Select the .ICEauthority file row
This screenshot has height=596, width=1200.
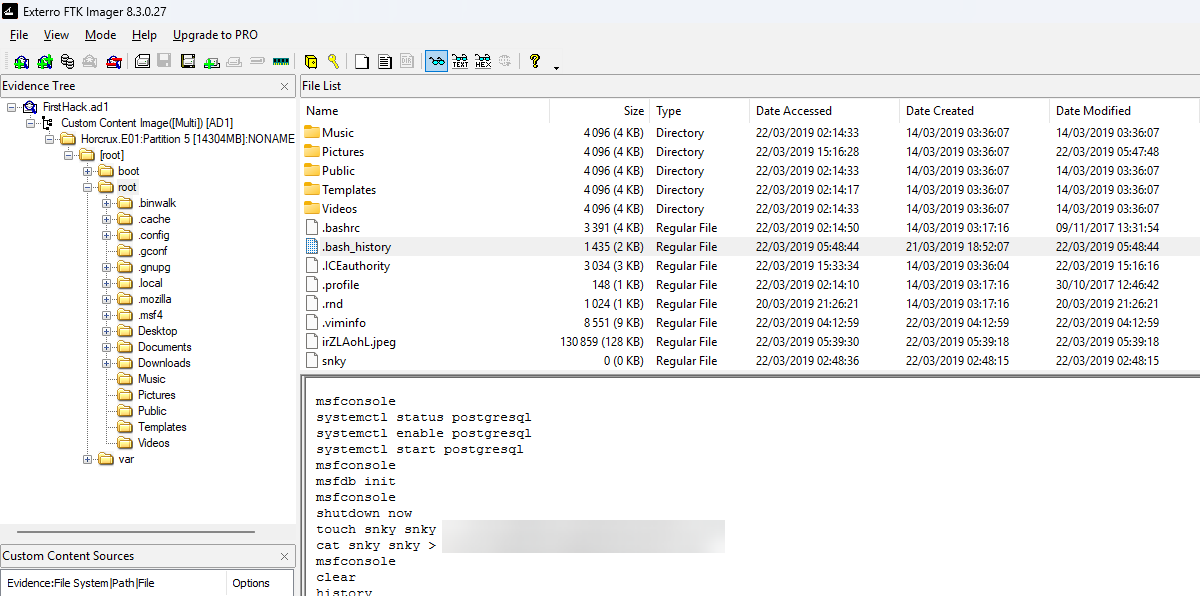(750, 266)
